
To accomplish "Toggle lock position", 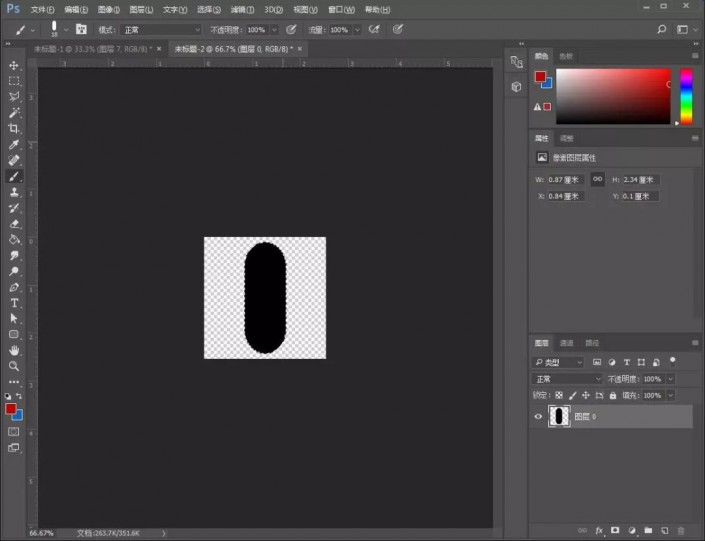I will click(585, 395).
